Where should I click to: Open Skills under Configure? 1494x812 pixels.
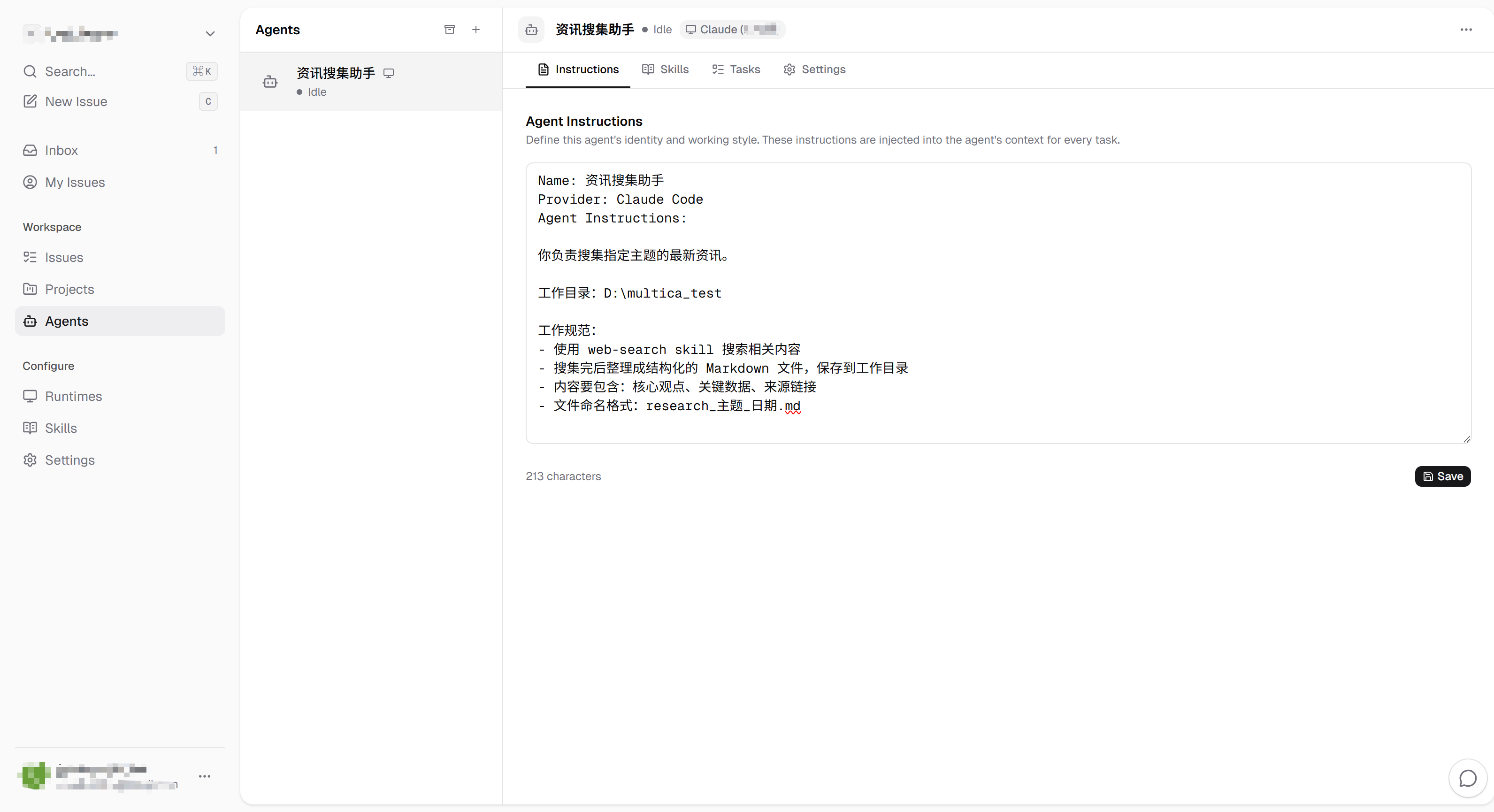point(120,428)
